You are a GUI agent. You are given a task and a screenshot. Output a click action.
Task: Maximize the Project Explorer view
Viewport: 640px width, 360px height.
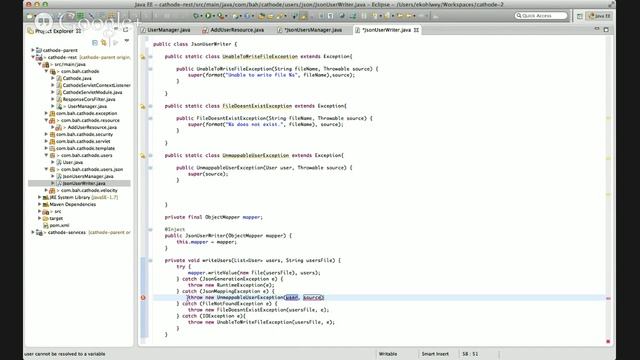click(x=126, y=29)
